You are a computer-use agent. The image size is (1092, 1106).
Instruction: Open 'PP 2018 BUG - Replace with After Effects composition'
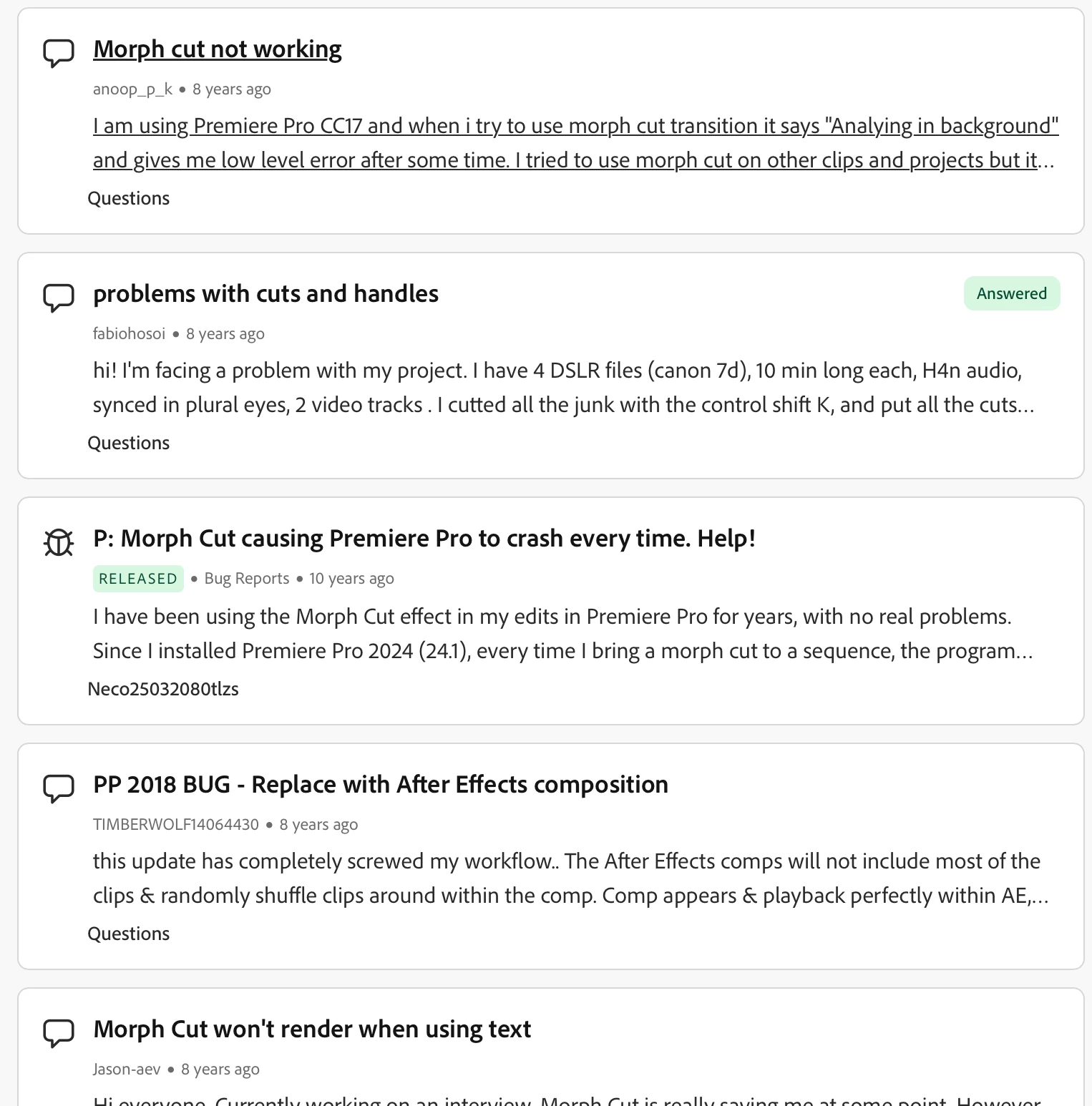coord(381,785)
